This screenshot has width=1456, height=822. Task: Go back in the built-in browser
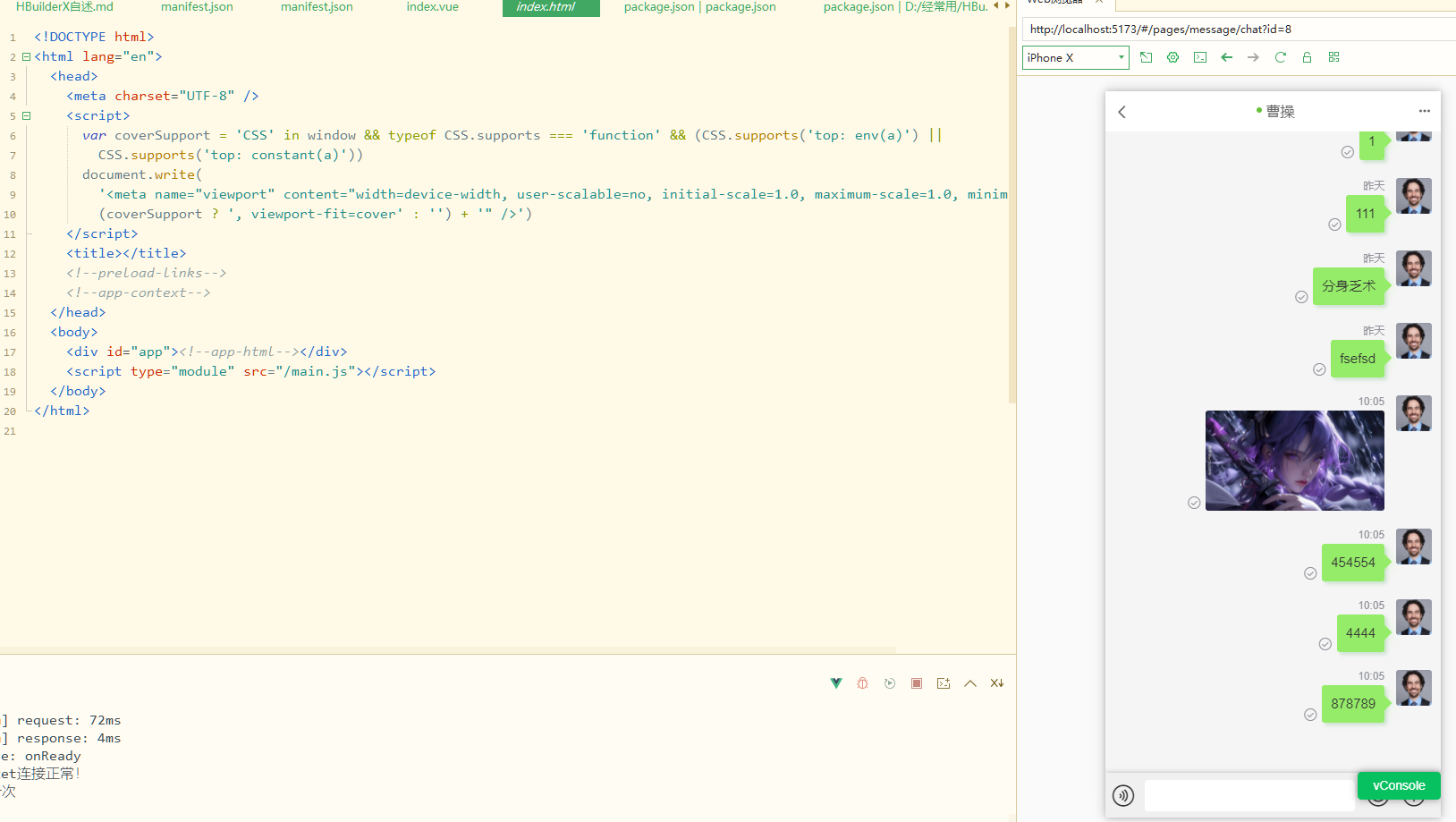(x=1226, y=57)
